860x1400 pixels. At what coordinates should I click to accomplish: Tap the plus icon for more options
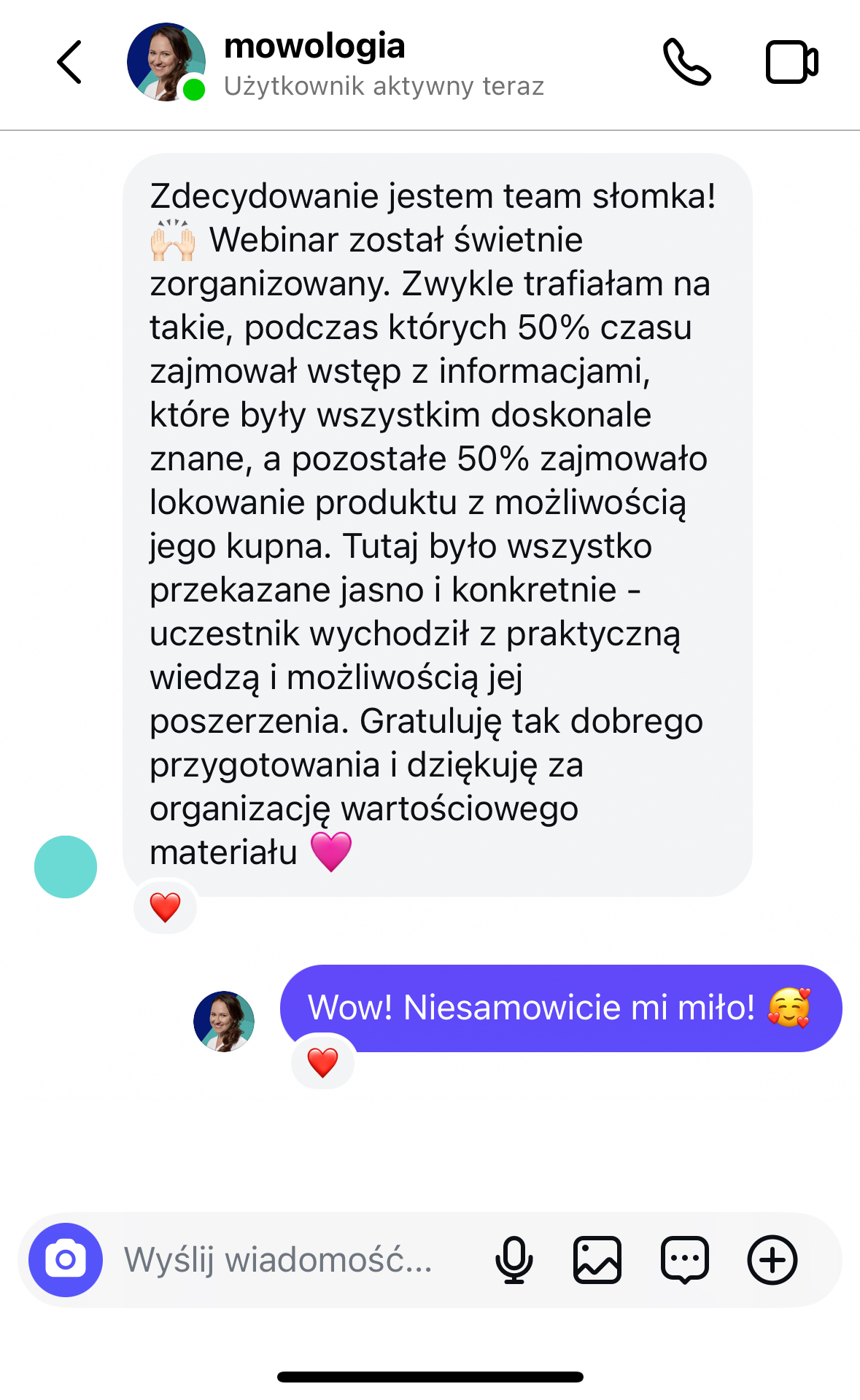point(772,1259)
